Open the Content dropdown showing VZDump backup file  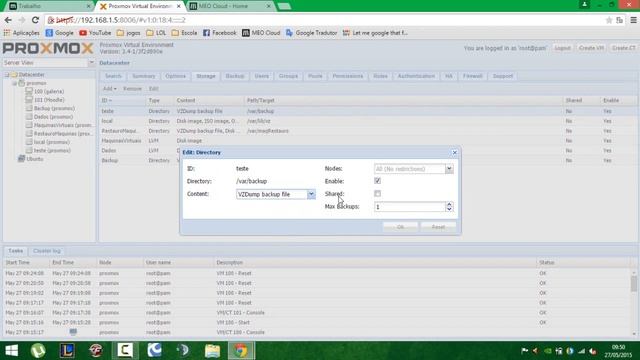coord(311,194)
